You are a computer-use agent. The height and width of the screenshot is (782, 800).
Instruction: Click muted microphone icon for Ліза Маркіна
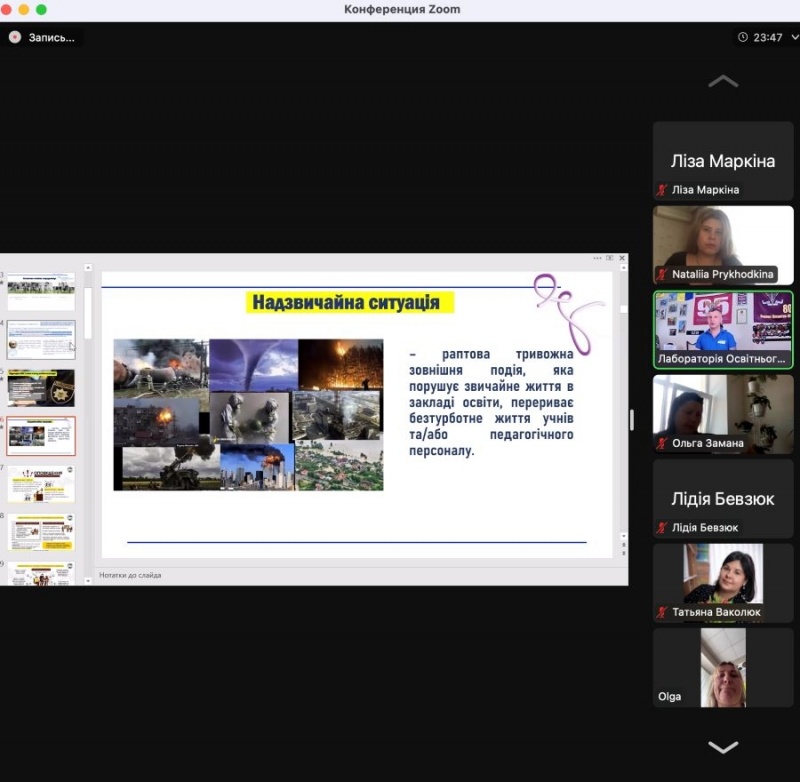(661, 190)
